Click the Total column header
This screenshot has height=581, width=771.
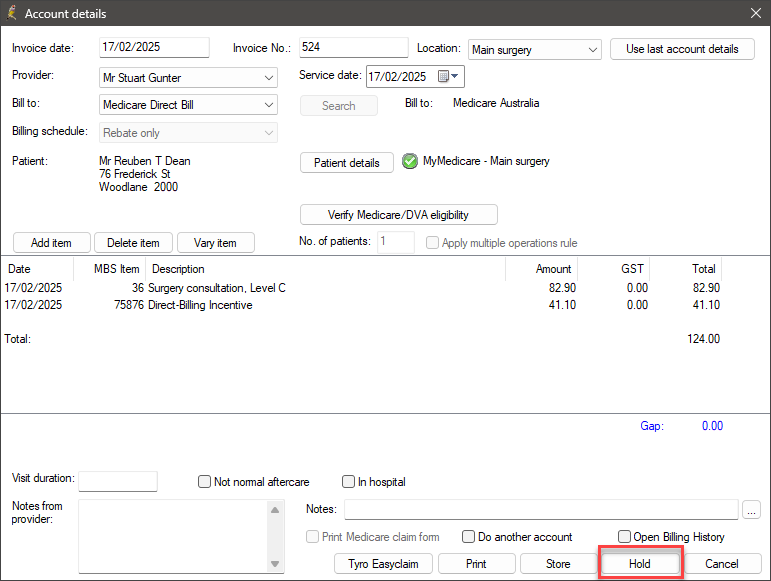pyautogui.click(x=686, y=269)
